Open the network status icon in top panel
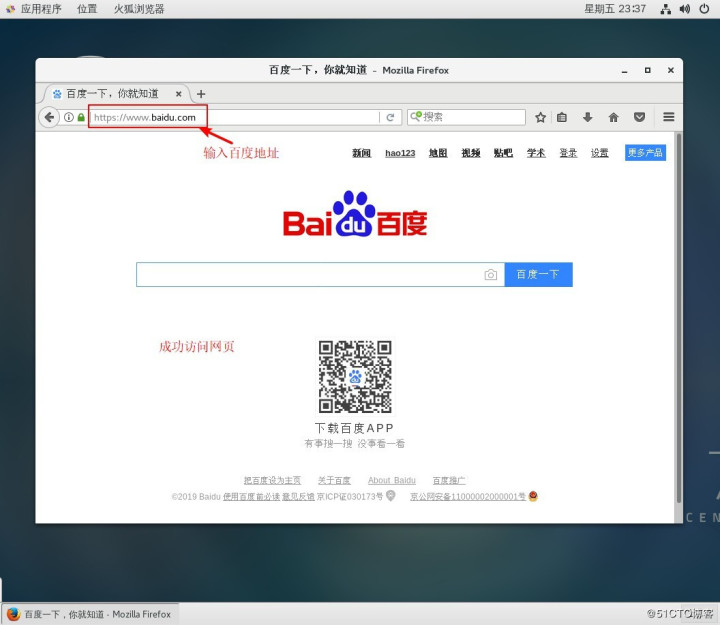The height and width of the screenshot is (625, 720). pyautogui.click(x=665, y=9)
